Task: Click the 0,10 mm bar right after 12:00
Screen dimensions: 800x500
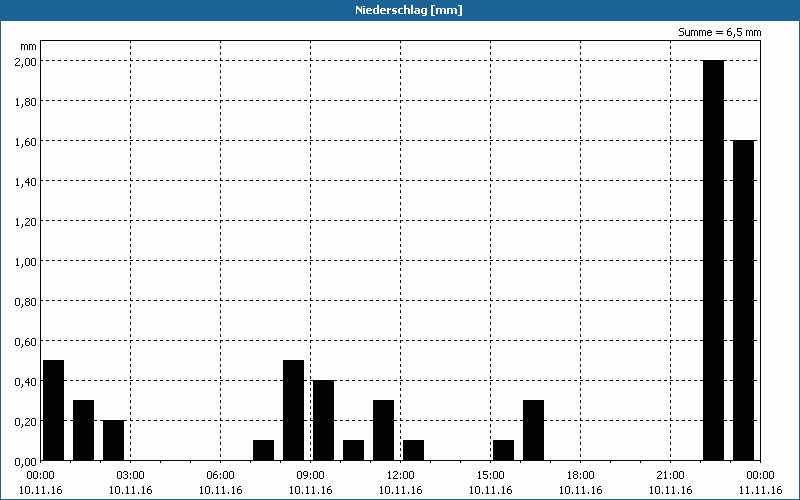Action: (x=414, y=451)
